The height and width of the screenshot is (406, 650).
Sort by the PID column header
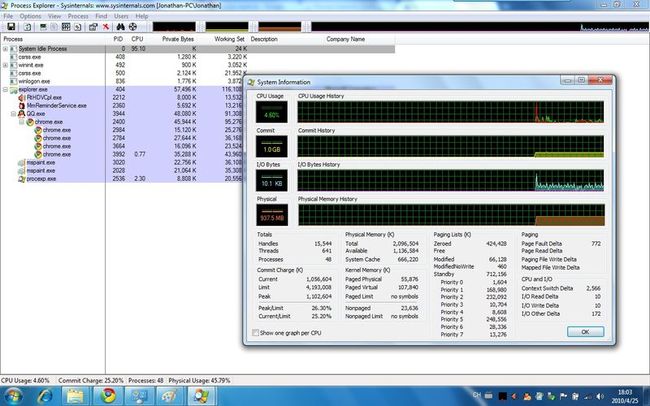(x=118, y=39)
